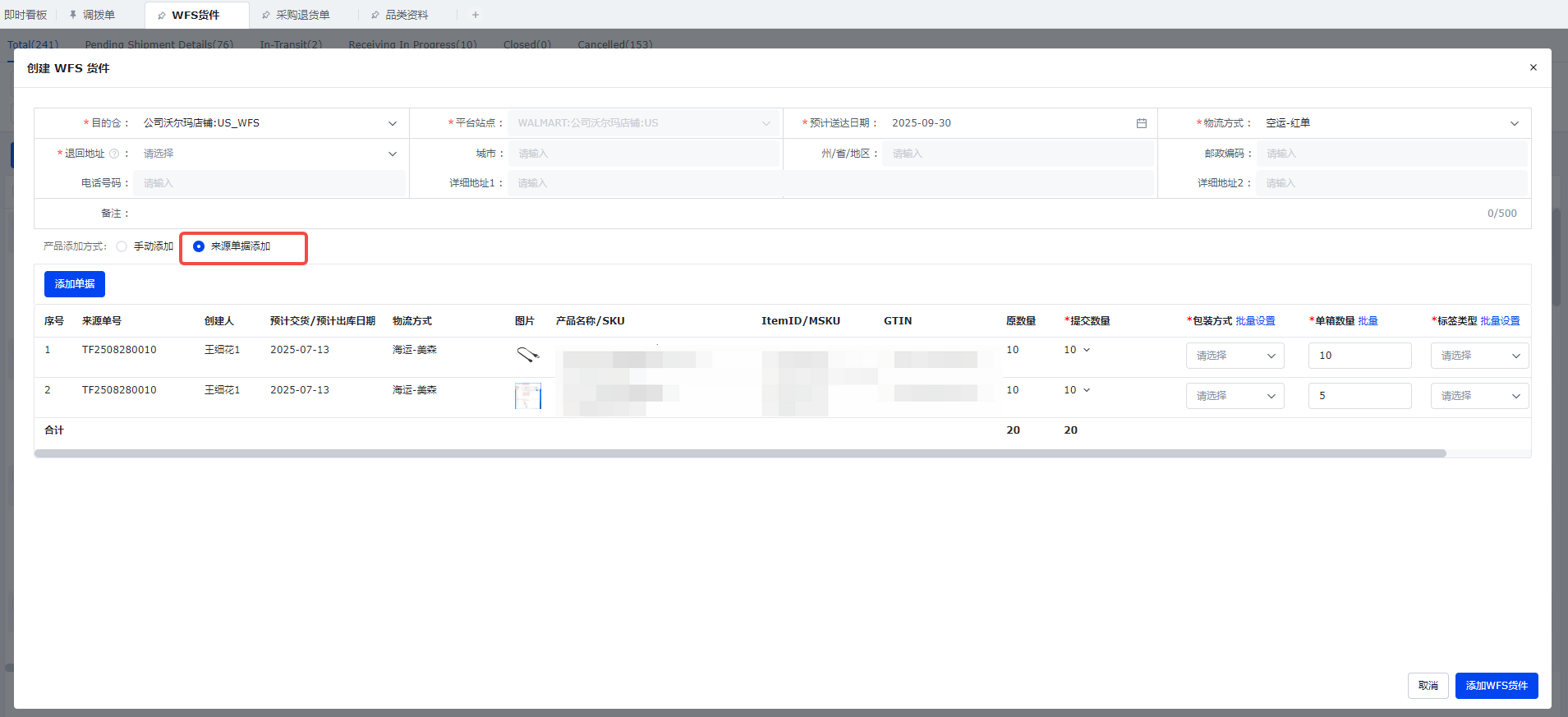Open the Pending Shipment Details(76) filter tab
The height and width of the screenshot is (717, 1568).
click(159, 44)
